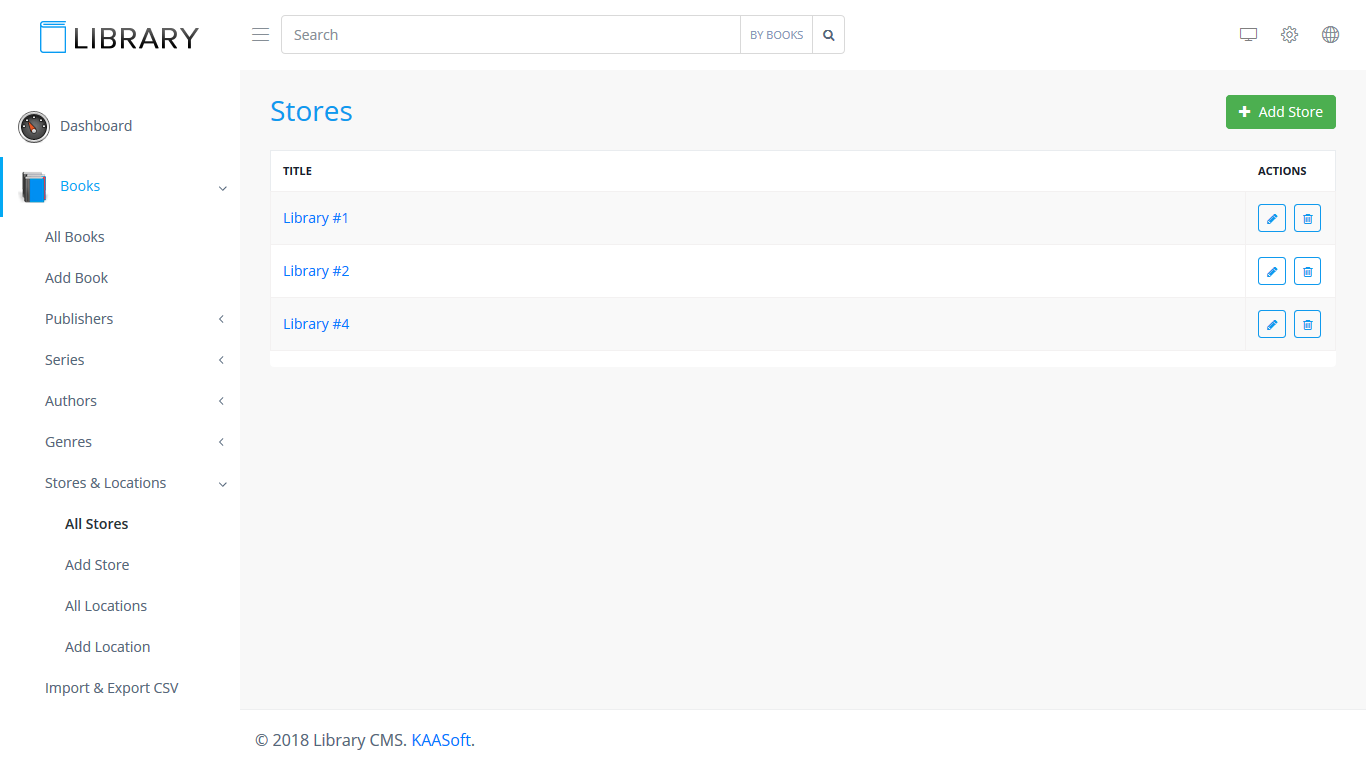Click the globe language icon
1366x768 pixels.
1330,35
